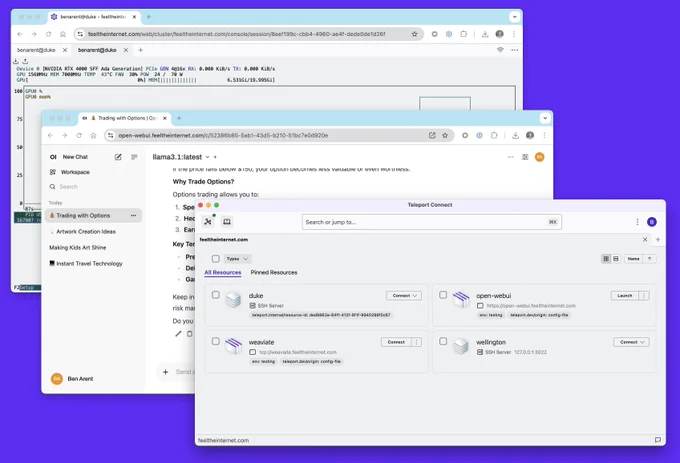The height and width of the screenshot is (463, 680).
Task: Start New Chat in Open WebUI sidebar
Action: (75, 157)
